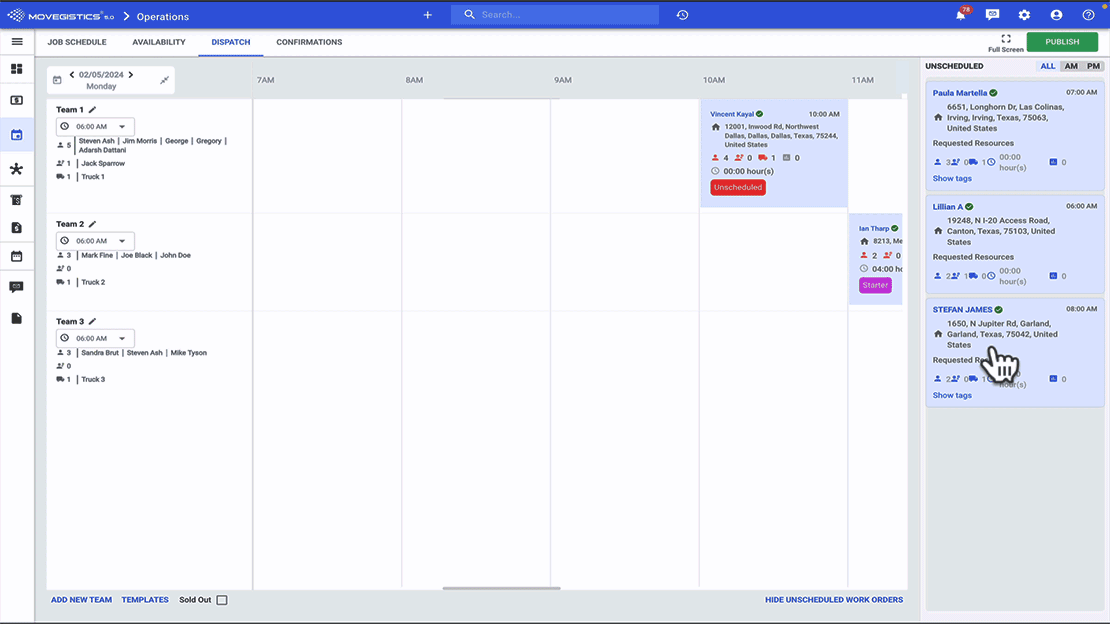Click the plus add icon in top bar
The height and width of the screenshot is (624, 1110).
(x=428, y=16)
